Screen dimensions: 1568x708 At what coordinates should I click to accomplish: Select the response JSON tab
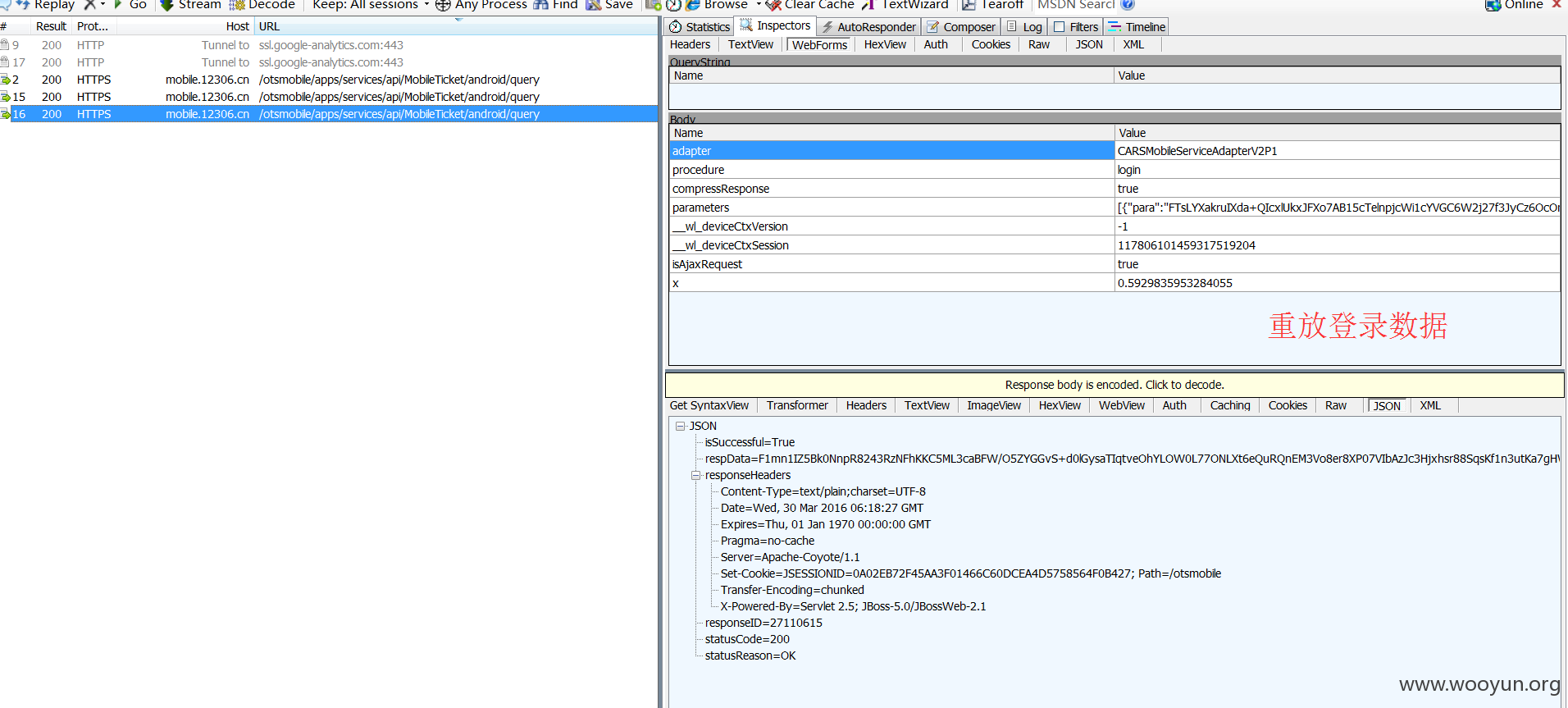(1387, 406)
